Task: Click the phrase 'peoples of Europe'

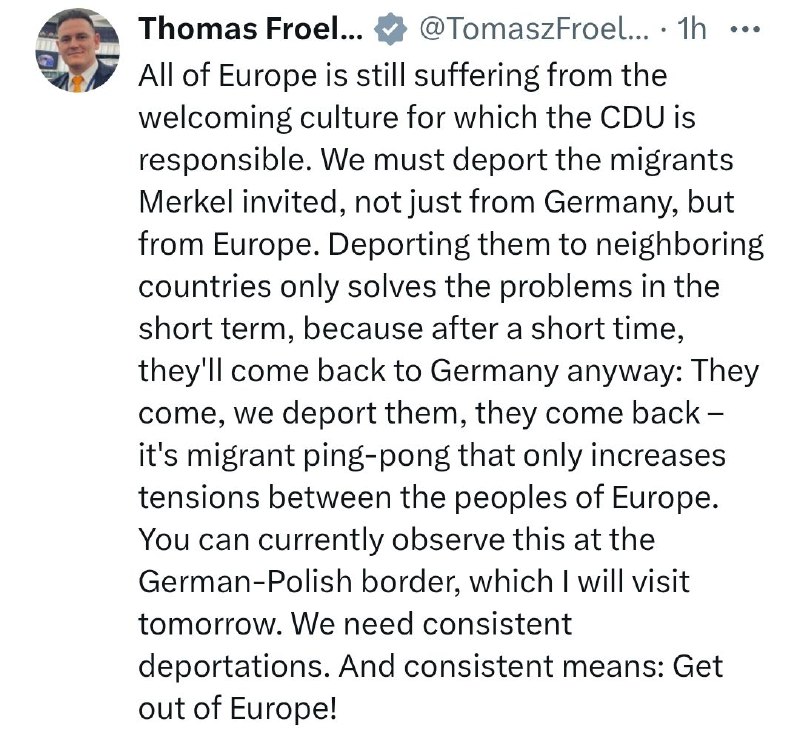Action: click(583, 498)
